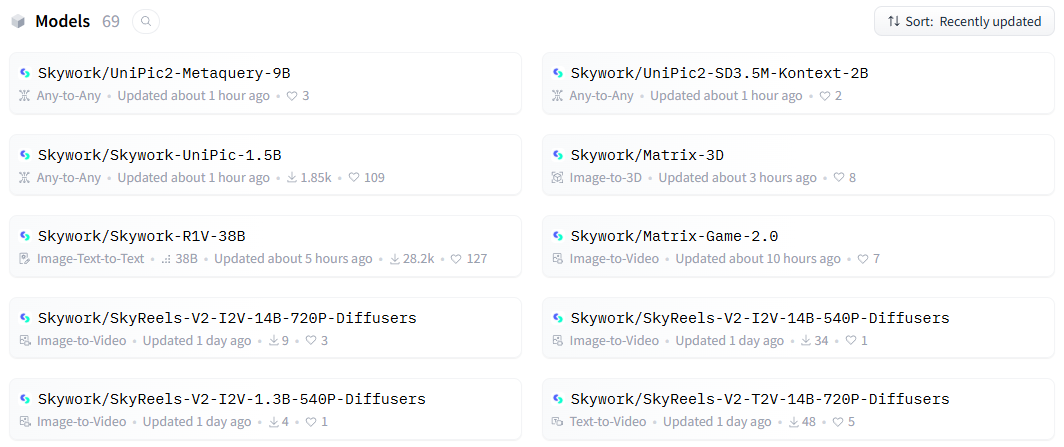The height and width of the screenshot is (447, 1064).
Task: Click 'Updated about 5 hours ago' text on Skywork-R1V-38B
Action: coord(293,259)
